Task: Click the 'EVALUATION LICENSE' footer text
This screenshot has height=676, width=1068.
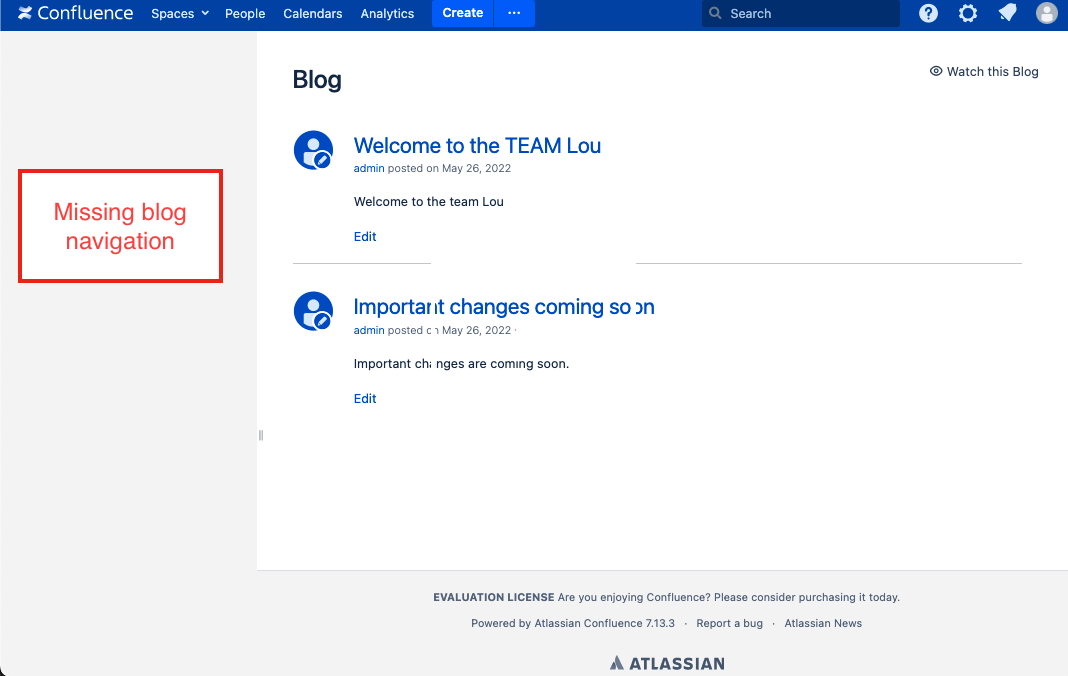Action: point(494,598)
